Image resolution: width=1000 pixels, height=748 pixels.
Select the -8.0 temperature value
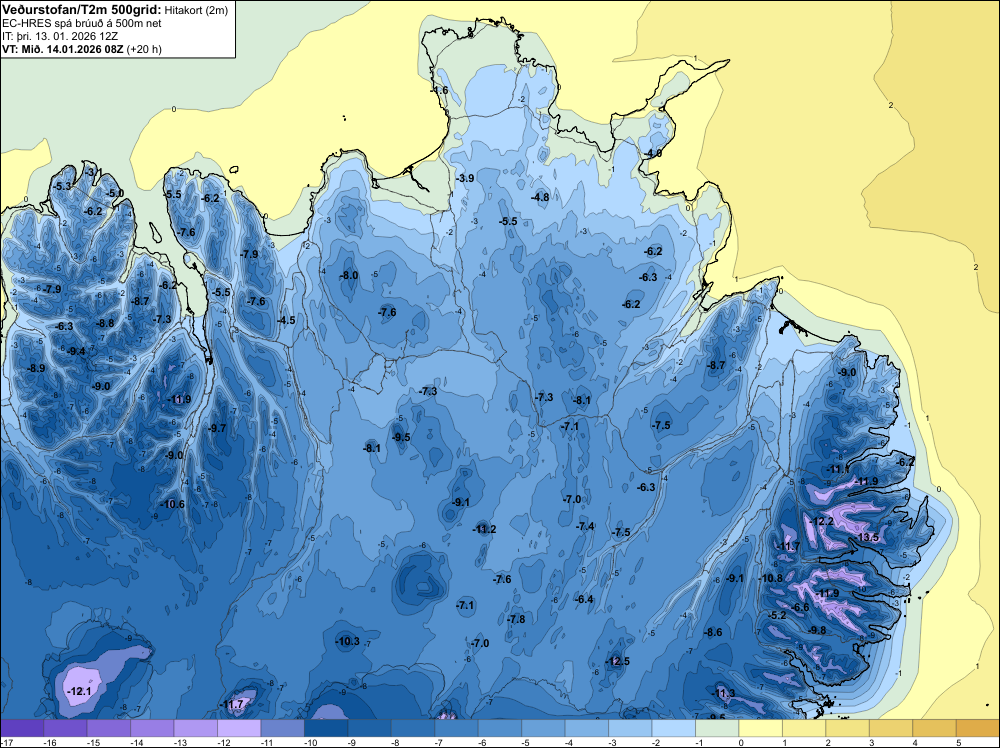(x=349, y=275)
